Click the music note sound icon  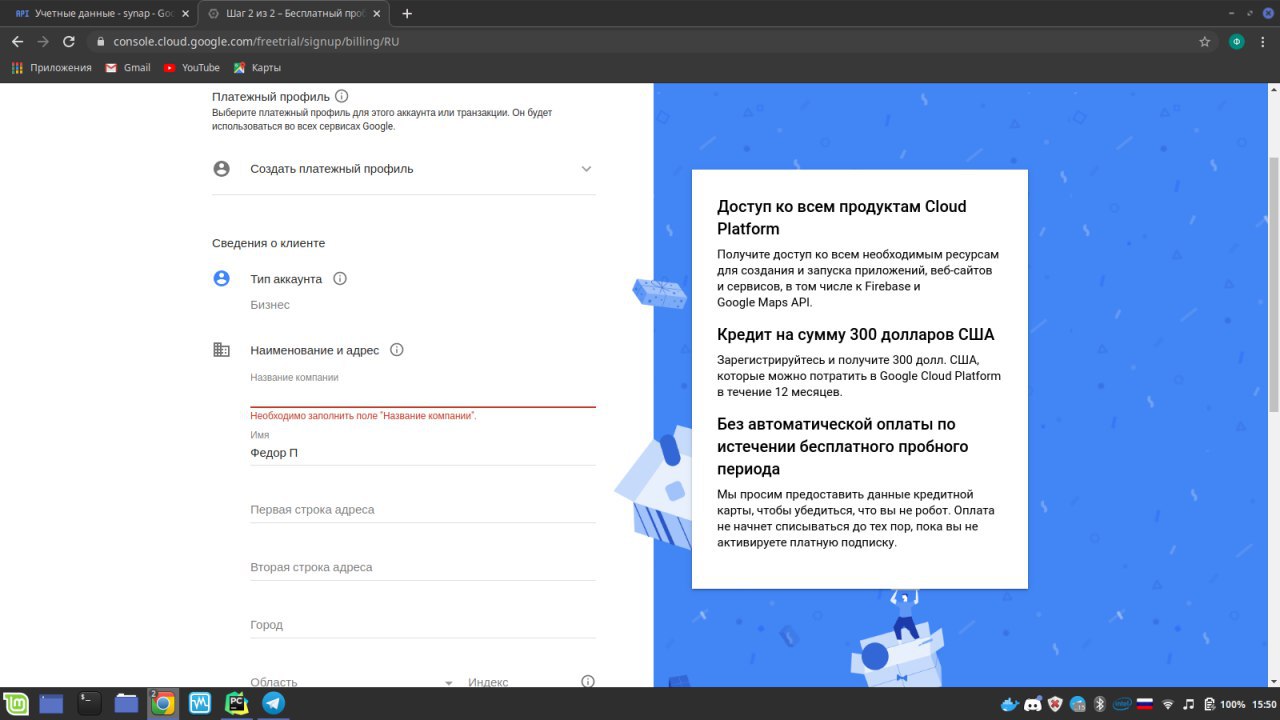(x=1189, y=704)
